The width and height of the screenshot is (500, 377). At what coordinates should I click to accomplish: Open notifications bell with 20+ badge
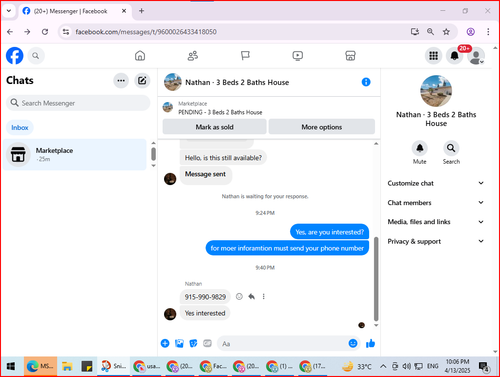[455, 56]
